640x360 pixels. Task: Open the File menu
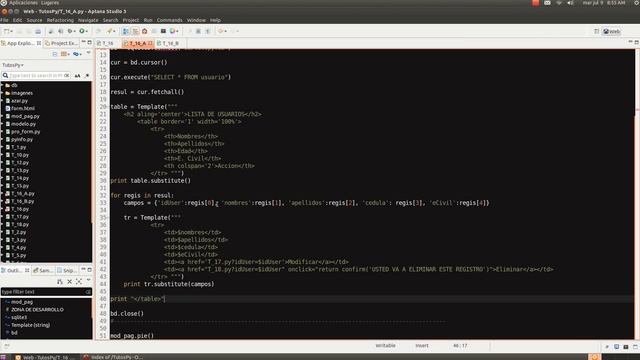click(x=4, y=20)
